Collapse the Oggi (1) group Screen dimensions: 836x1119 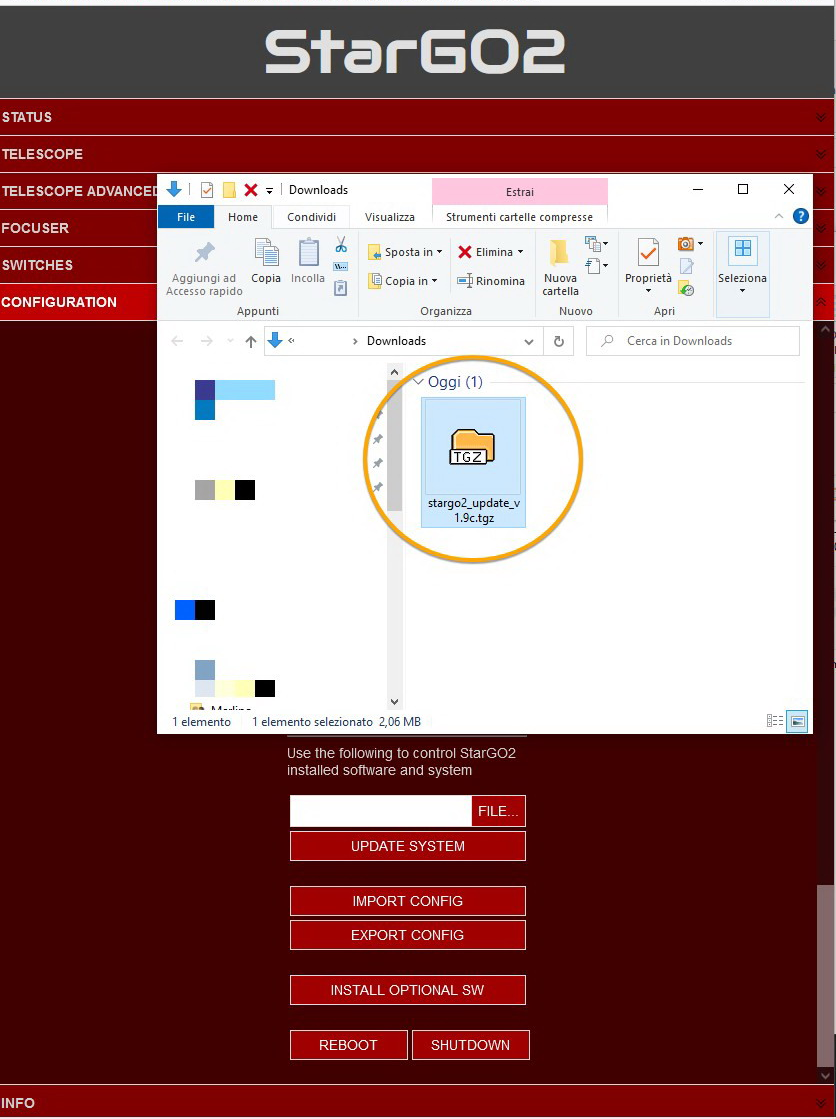[419, 382]
